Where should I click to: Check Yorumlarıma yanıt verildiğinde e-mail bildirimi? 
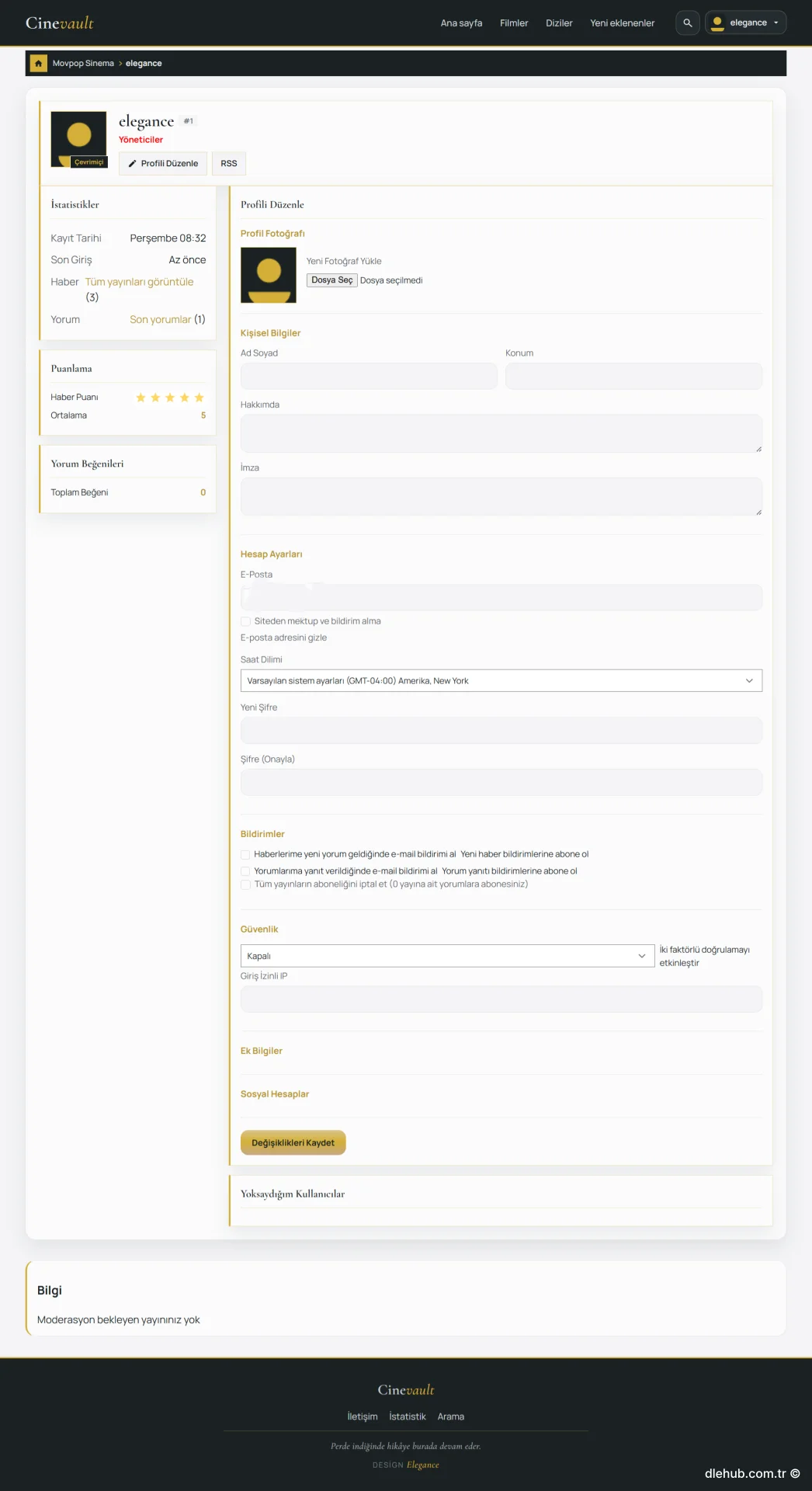coord(245,871)
